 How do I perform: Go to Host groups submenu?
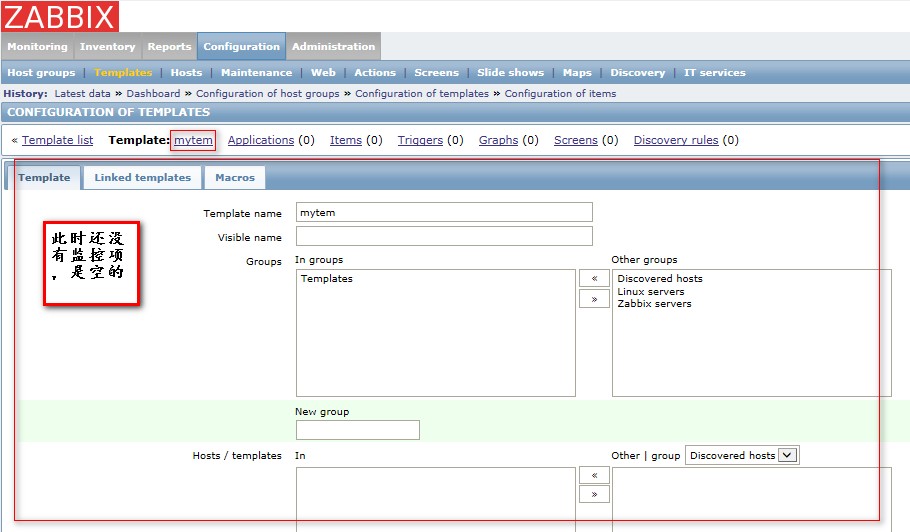click(41, 73)
